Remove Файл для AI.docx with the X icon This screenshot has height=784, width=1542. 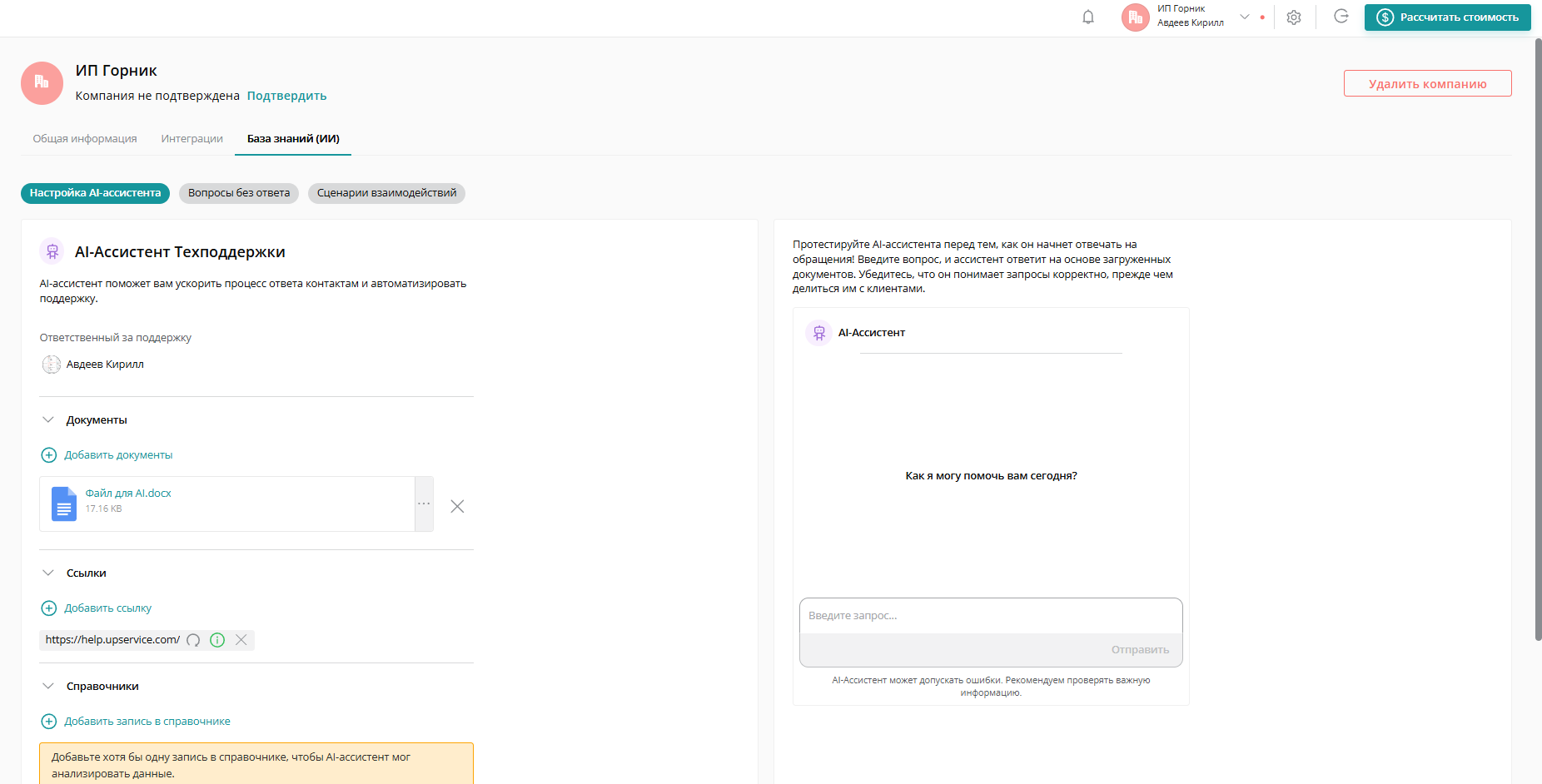pyautogui.click(x=457, y=506)
